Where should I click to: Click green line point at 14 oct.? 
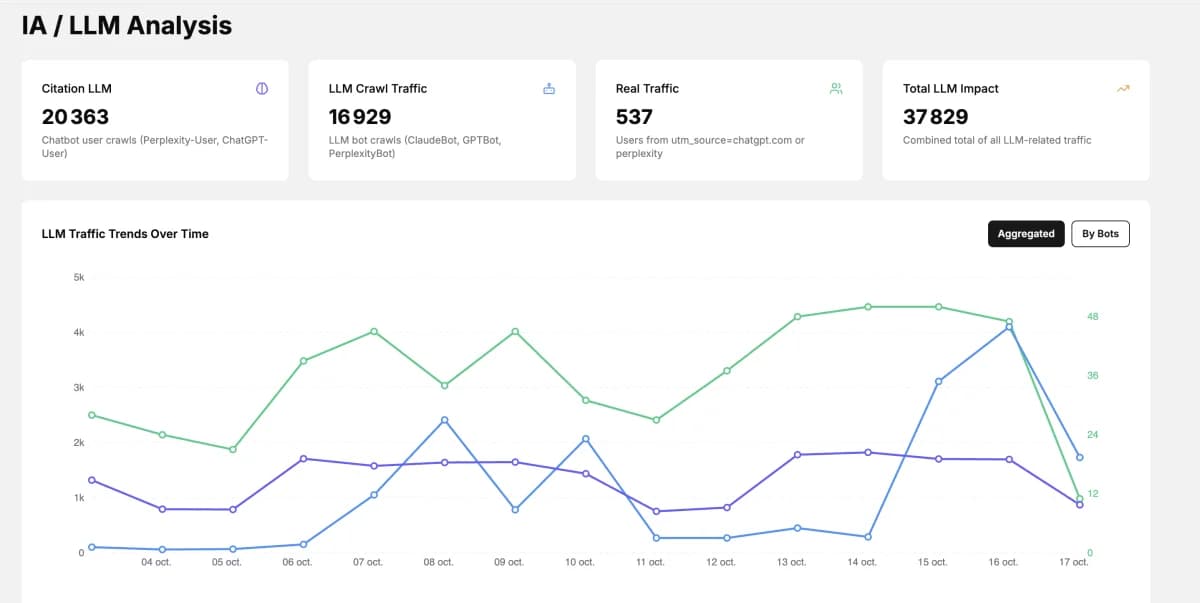click(x=868, y=307)
